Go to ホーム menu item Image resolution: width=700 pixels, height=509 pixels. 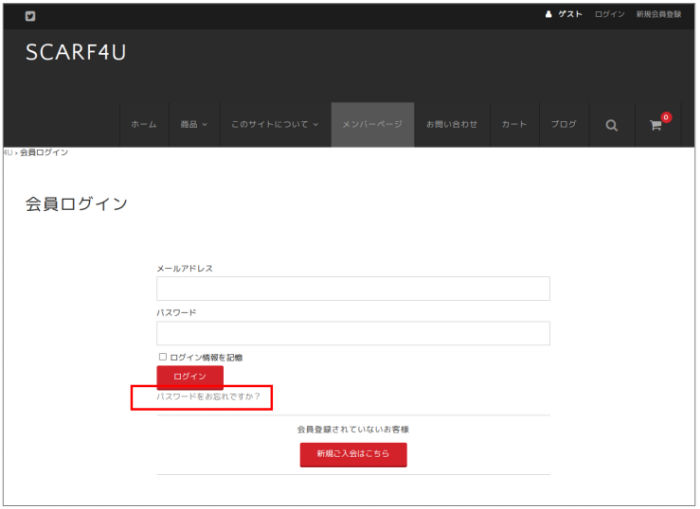[x=144, y=125]
